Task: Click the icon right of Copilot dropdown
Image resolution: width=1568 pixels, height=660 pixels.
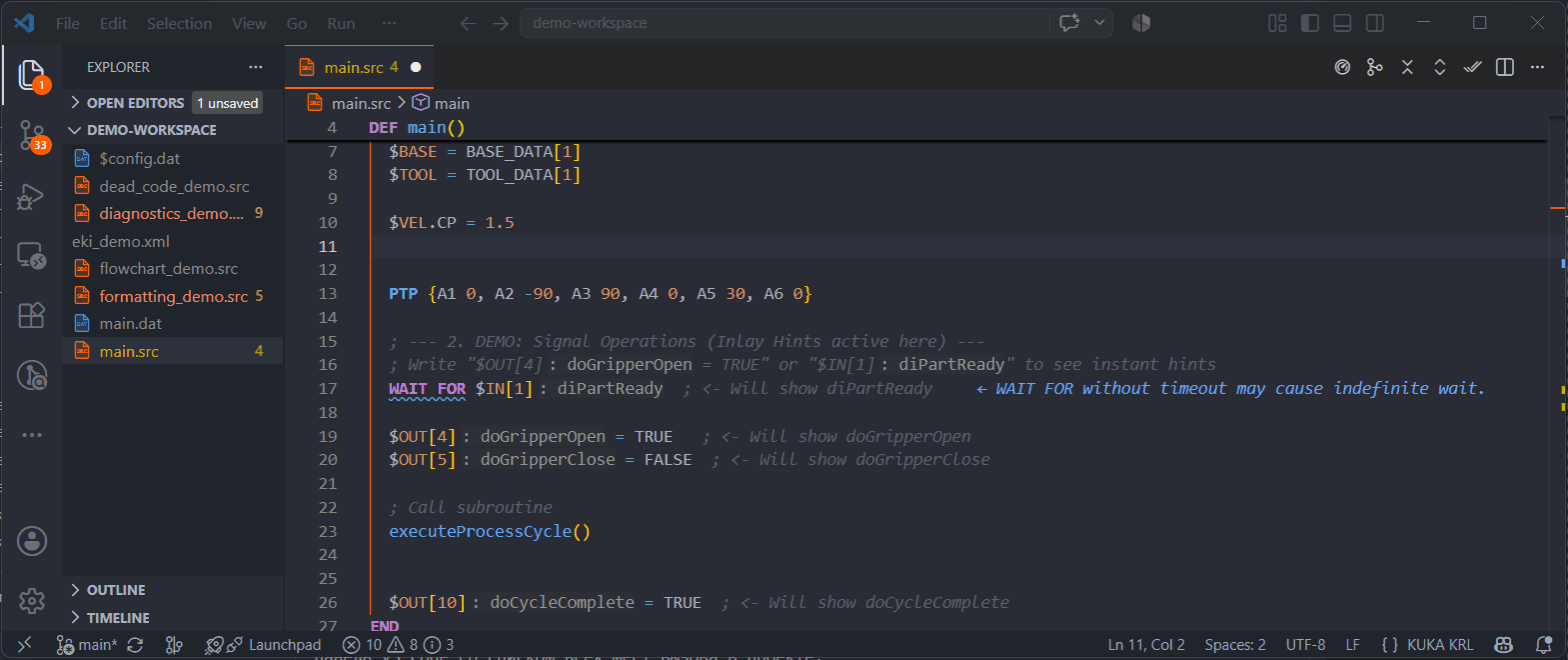Action: tap(1141, 23)
